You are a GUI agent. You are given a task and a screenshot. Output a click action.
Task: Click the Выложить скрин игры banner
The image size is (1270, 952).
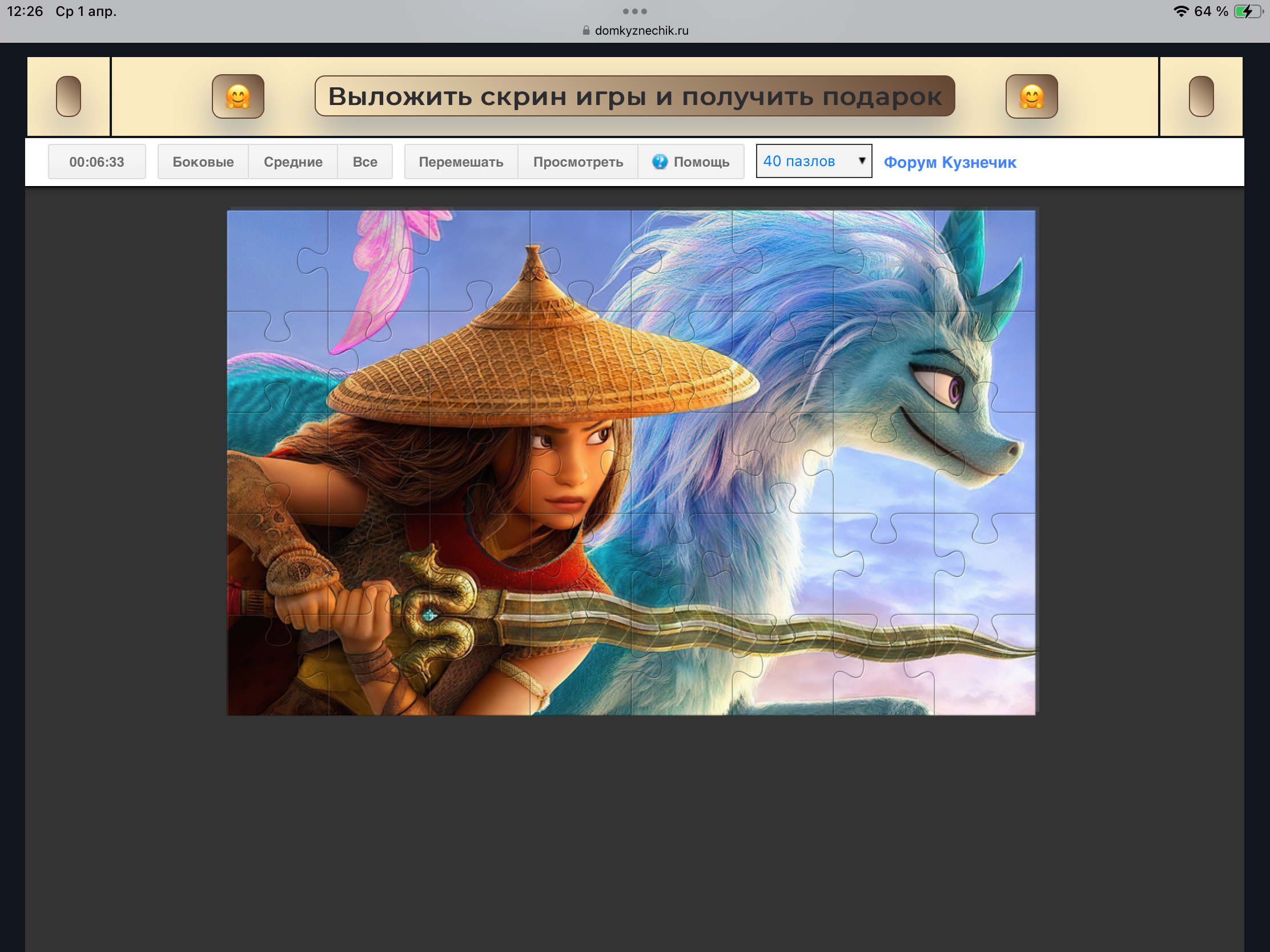pyautogui.click(x=634, y=96)
